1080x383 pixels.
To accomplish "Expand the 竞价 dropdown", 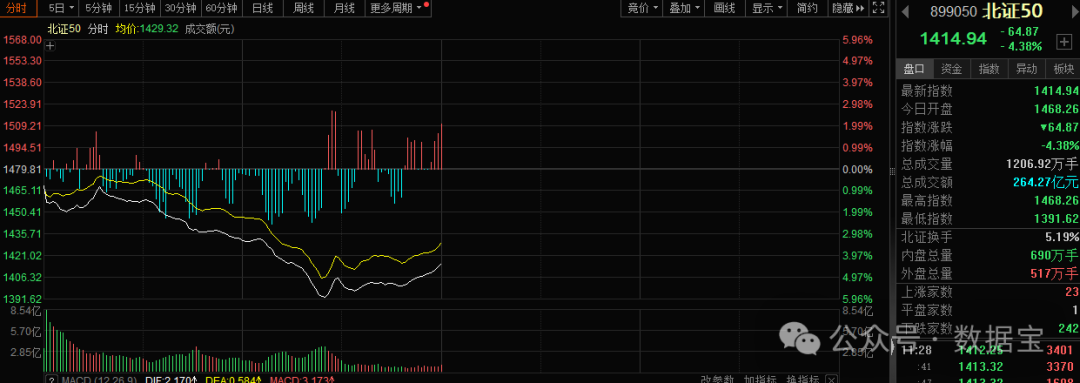I will tap(643, 8).
